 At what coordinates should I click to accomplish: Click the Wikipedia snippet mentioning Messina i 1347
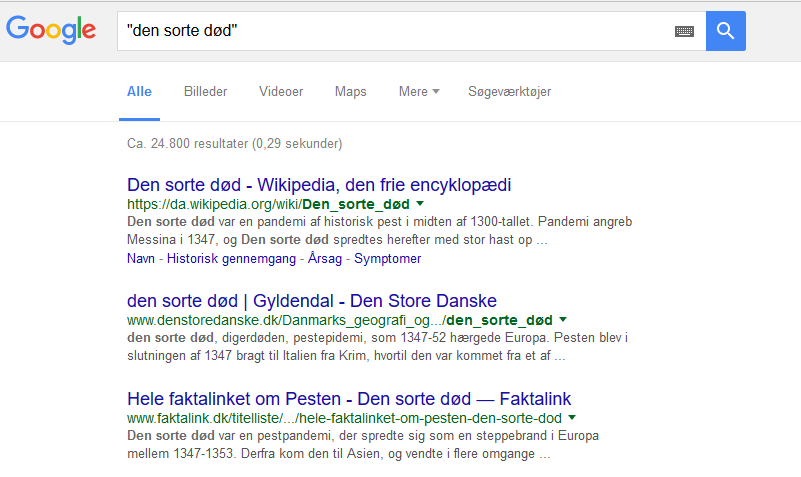380,230
